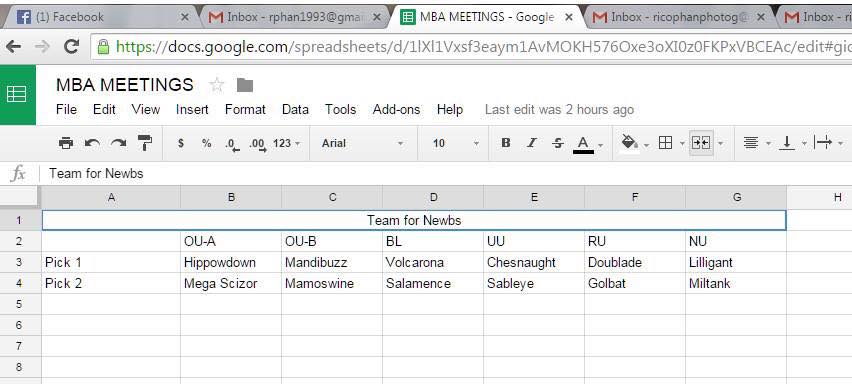This screenshot has width=852, height=384.
Task: Select column A header
Action: coord(111,198)
